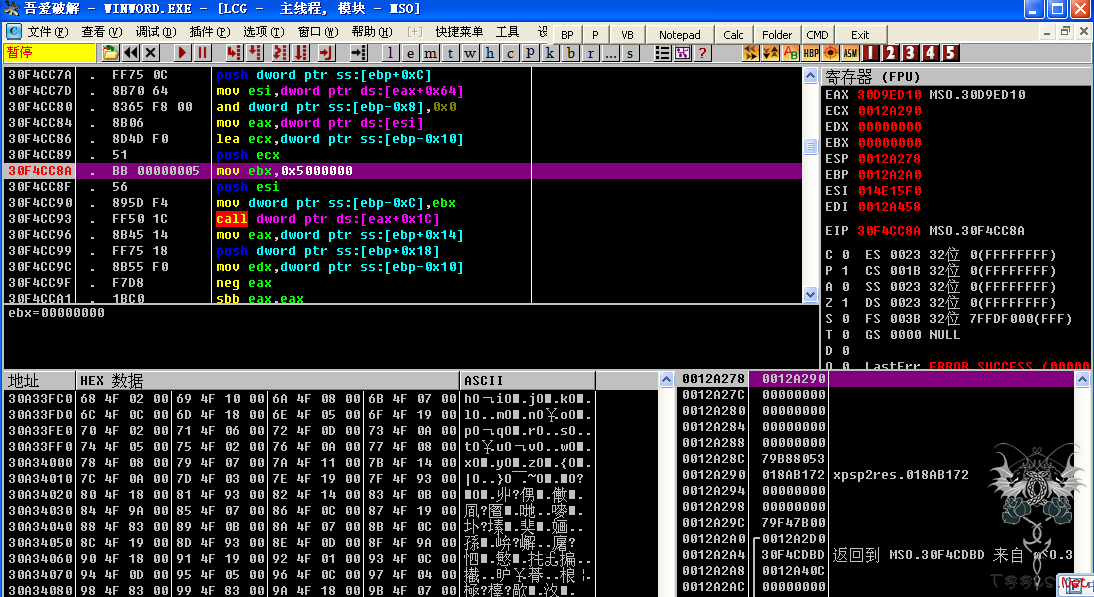1094x597 pixels.
Task: Open Windows list with 'w' button
Action: pos(470,53)
